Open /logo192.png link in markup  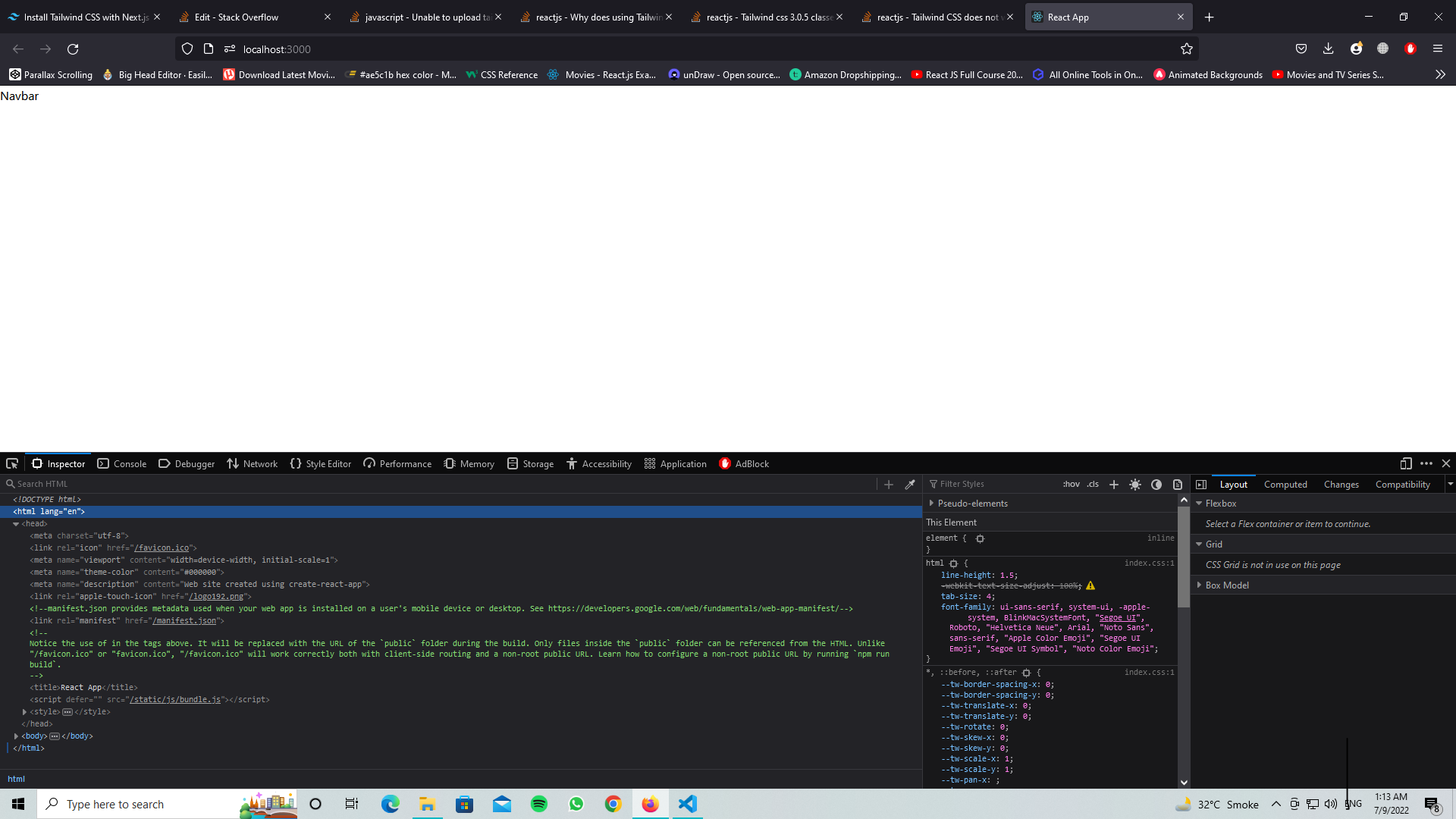point(216,596)
